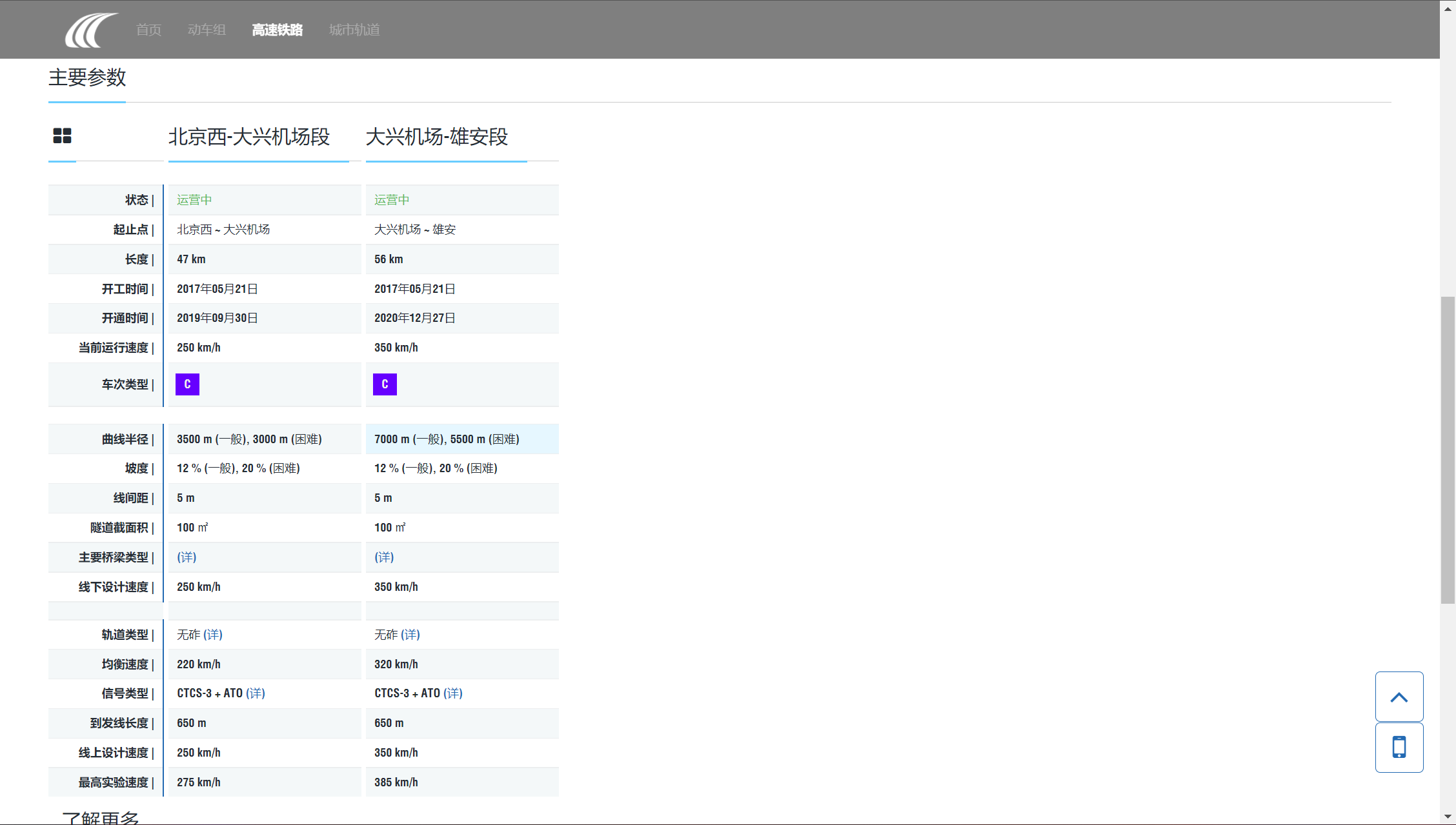Click the mobile phone icon button
This screenshot has height=825, width=1456.
tap(1399, 747)
